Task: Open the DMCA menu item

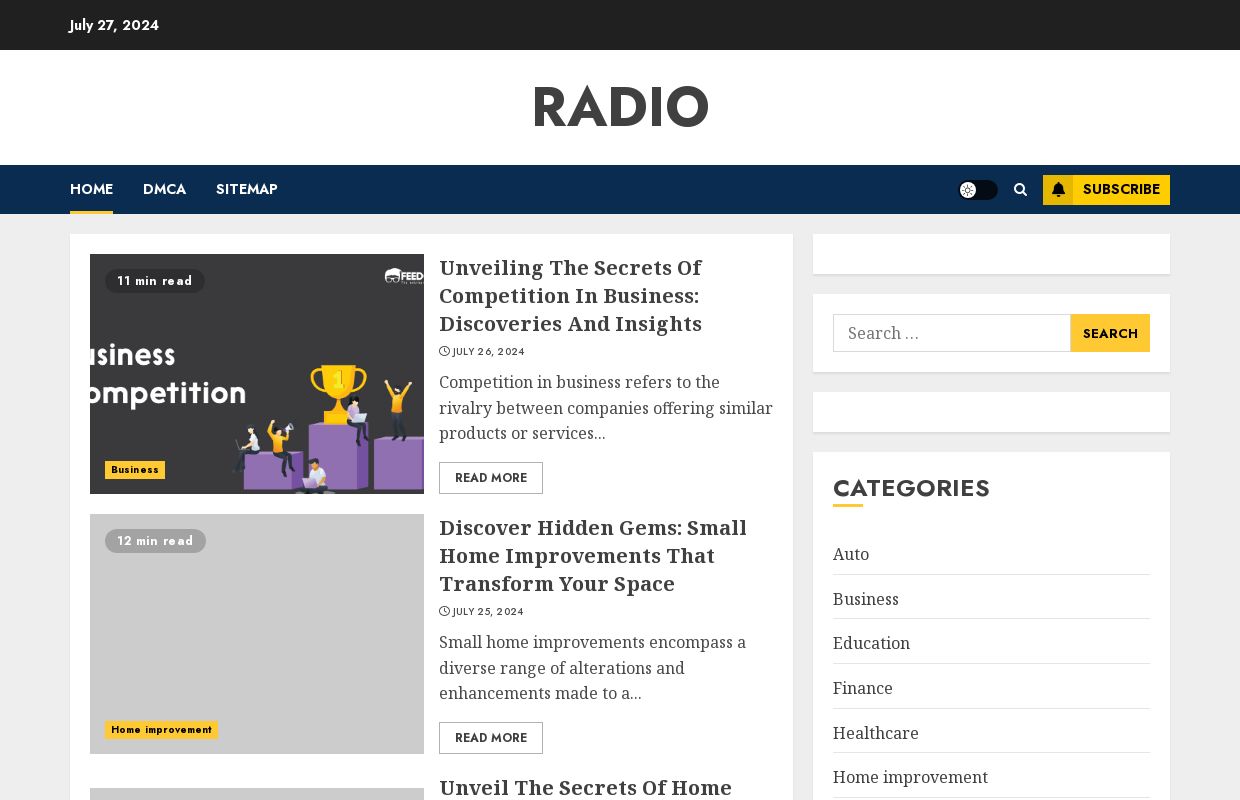Action: pos(164,189)
